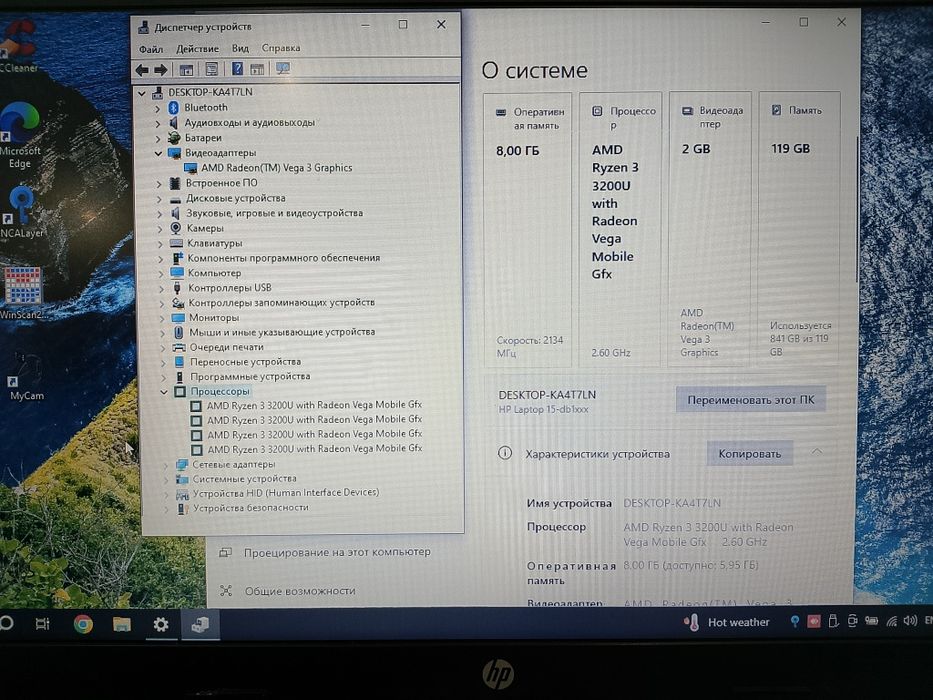
Task: Open WinScan2 desktop shortcut
Action: tap(23, 293)
